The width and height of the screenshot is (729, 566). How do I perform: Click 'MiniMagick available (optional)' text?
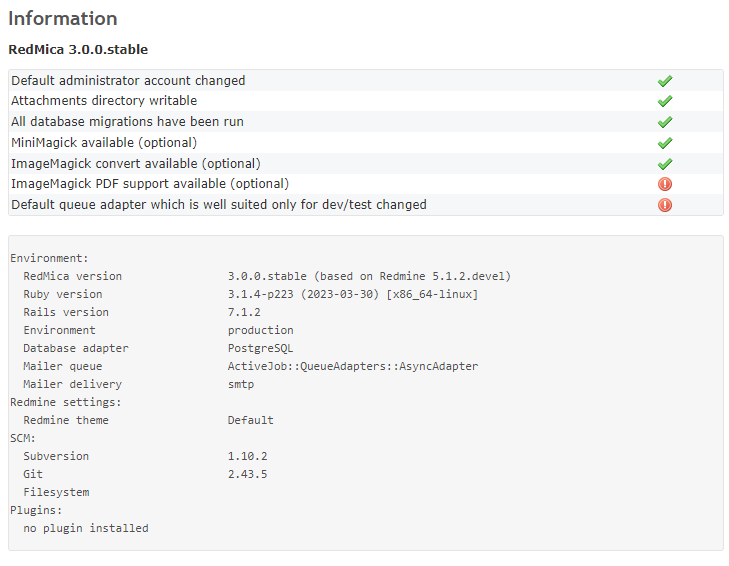point(104,142)
